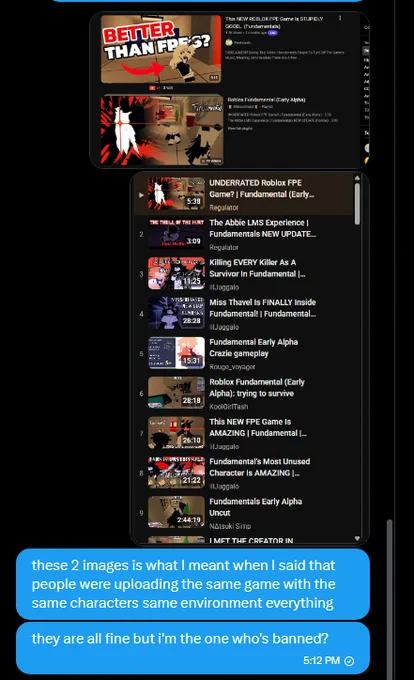Click the 28:18 duration video thumbnail
Viewport: 414px width, 680px height.
click(176, 393)
